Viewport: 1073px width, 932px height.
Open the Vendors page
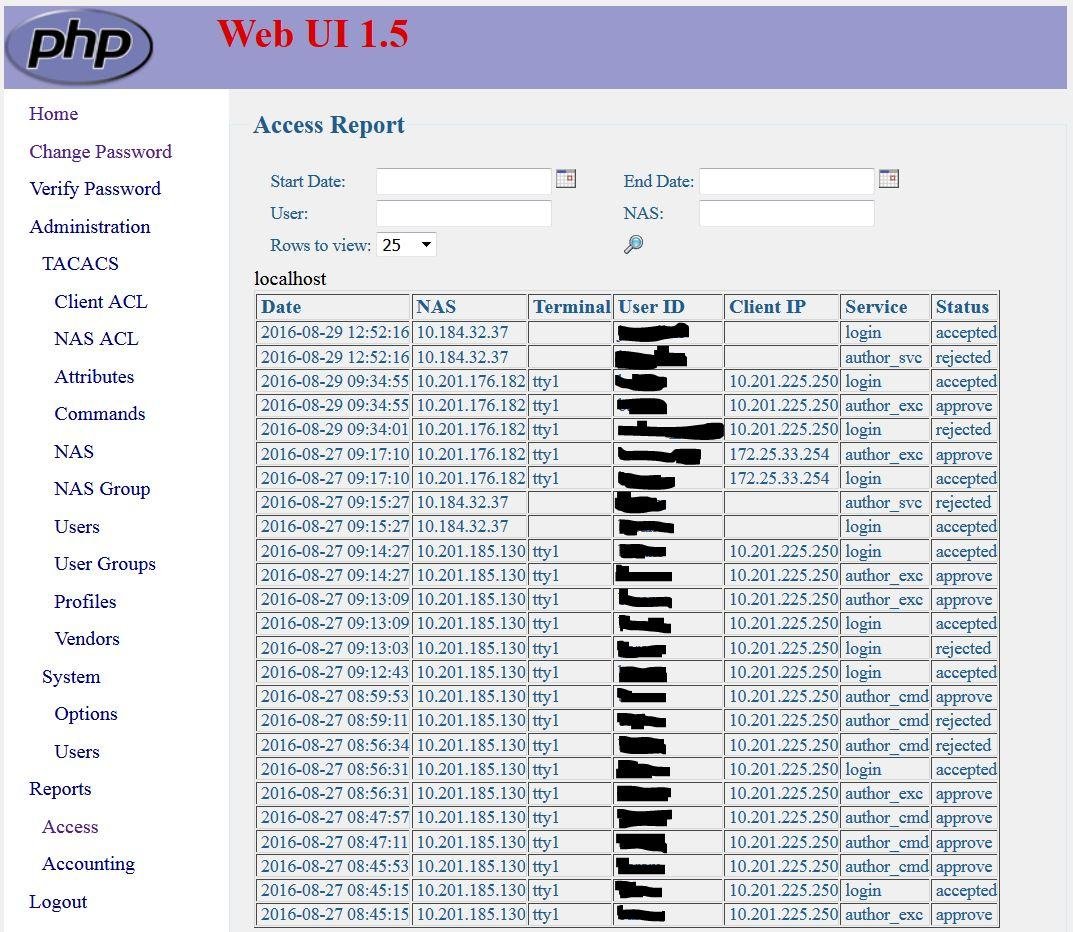click(87, 638)
